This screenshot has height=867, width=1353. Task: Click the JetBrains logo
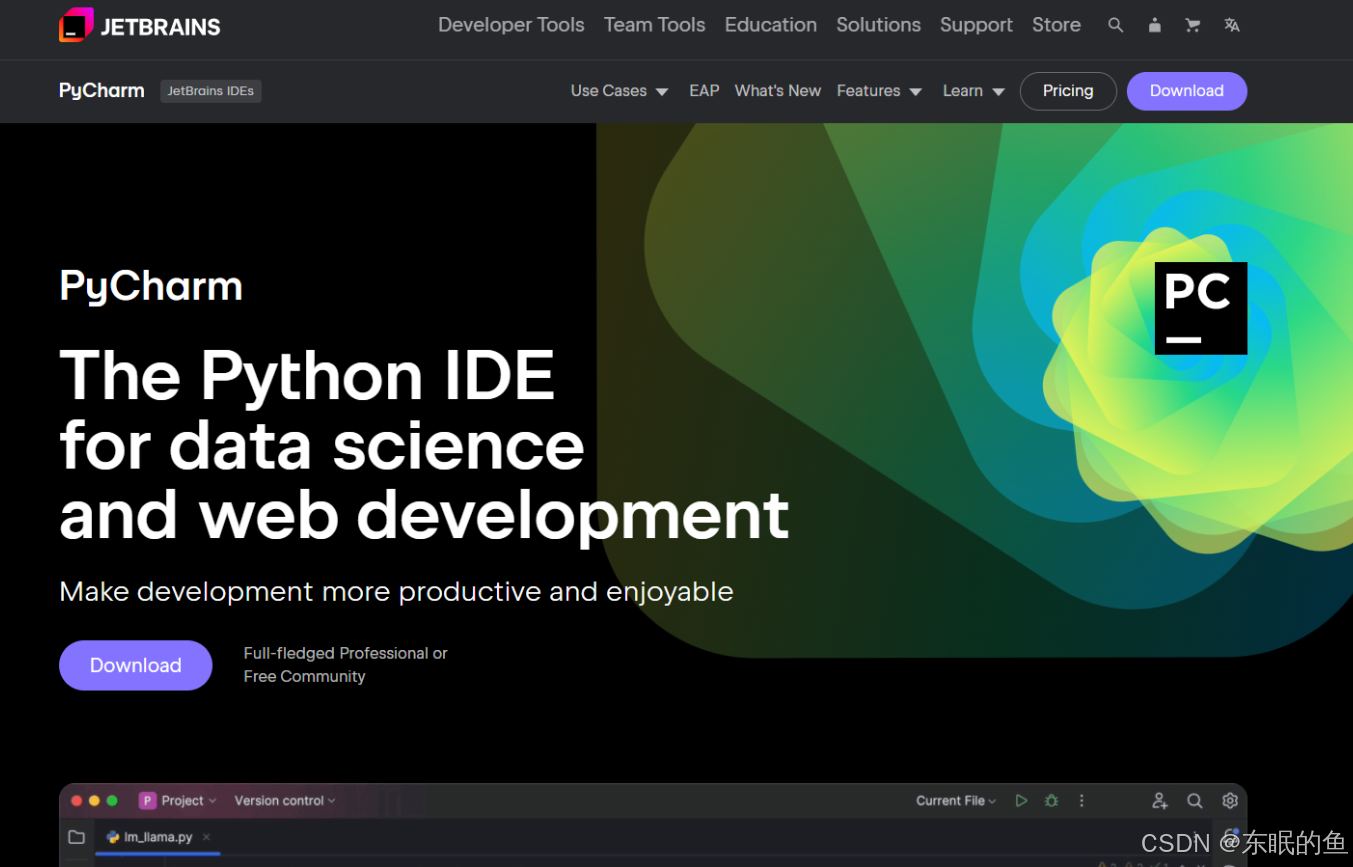click(x=140, y=25)
